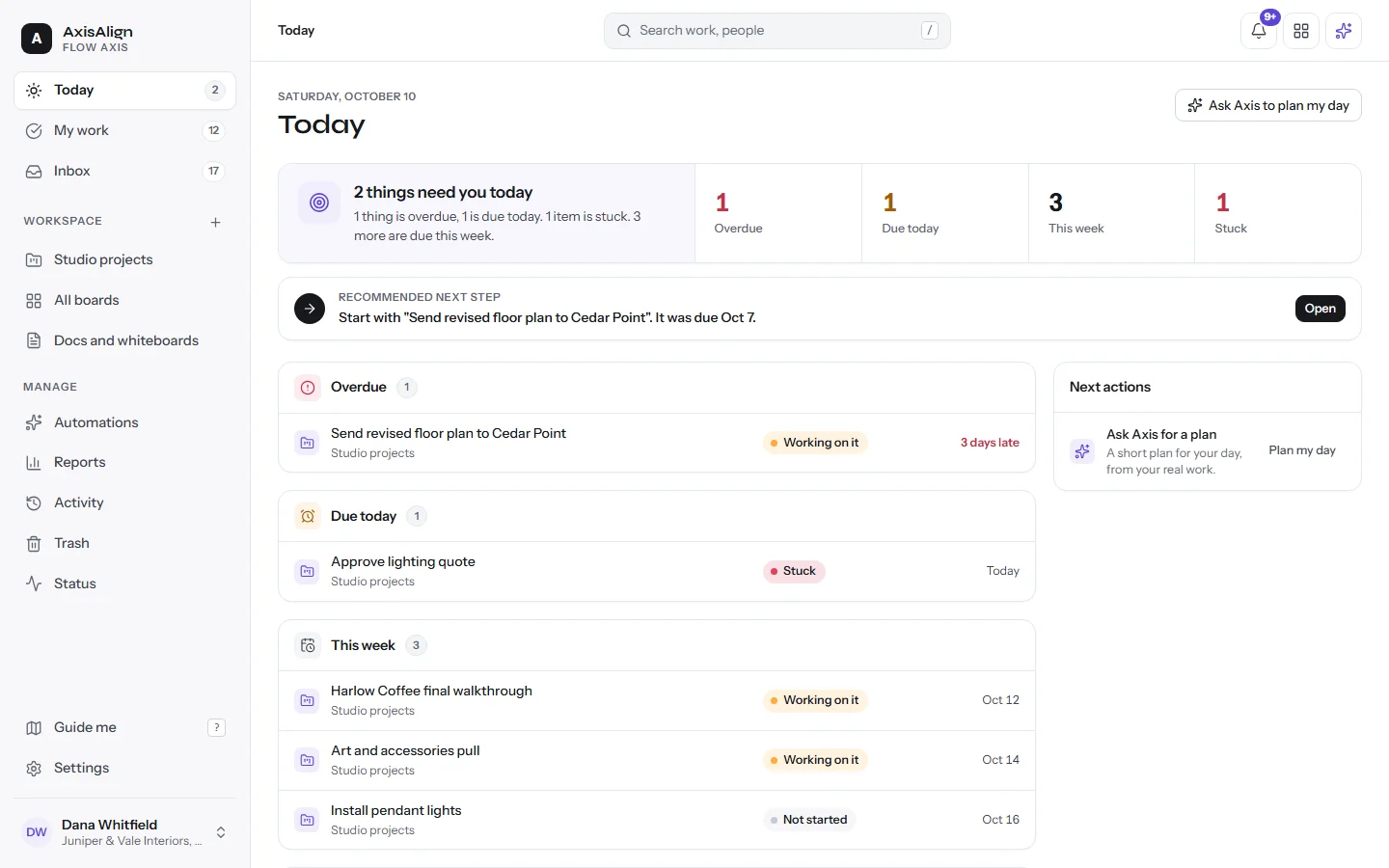Open the Not started status on Install pendant lights
Viewport: 1389px width, 868px height.
pos(809,820)
